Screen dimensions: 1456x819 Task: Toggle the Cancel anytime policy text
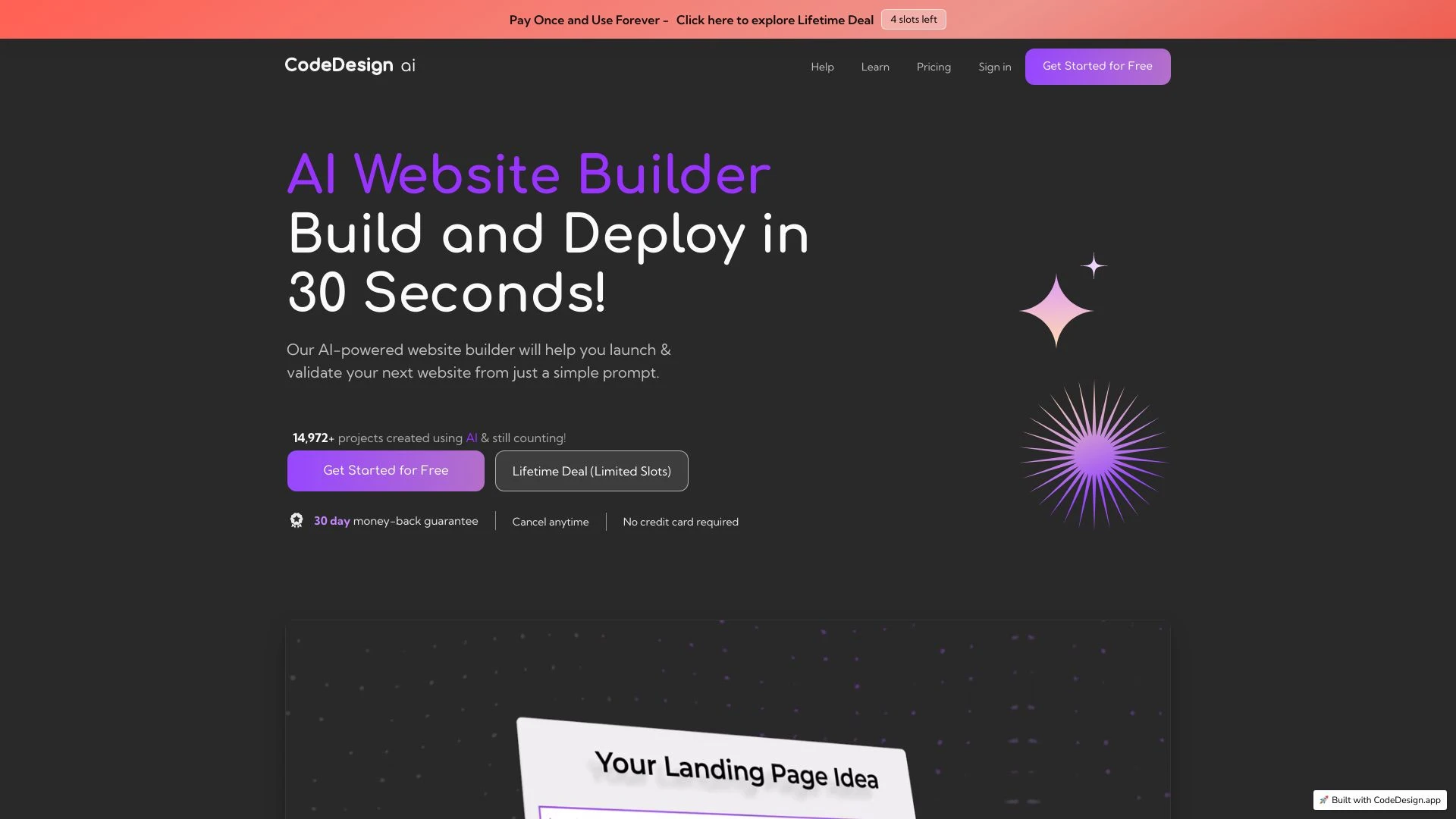[x=550, y=521]
